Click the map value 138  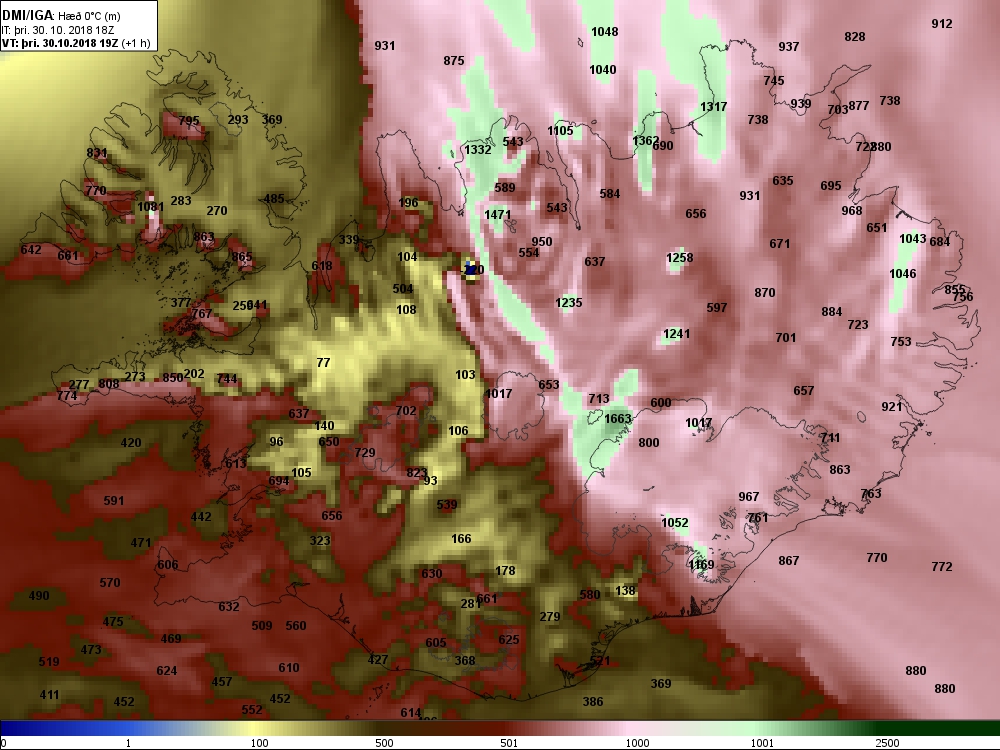625,591
